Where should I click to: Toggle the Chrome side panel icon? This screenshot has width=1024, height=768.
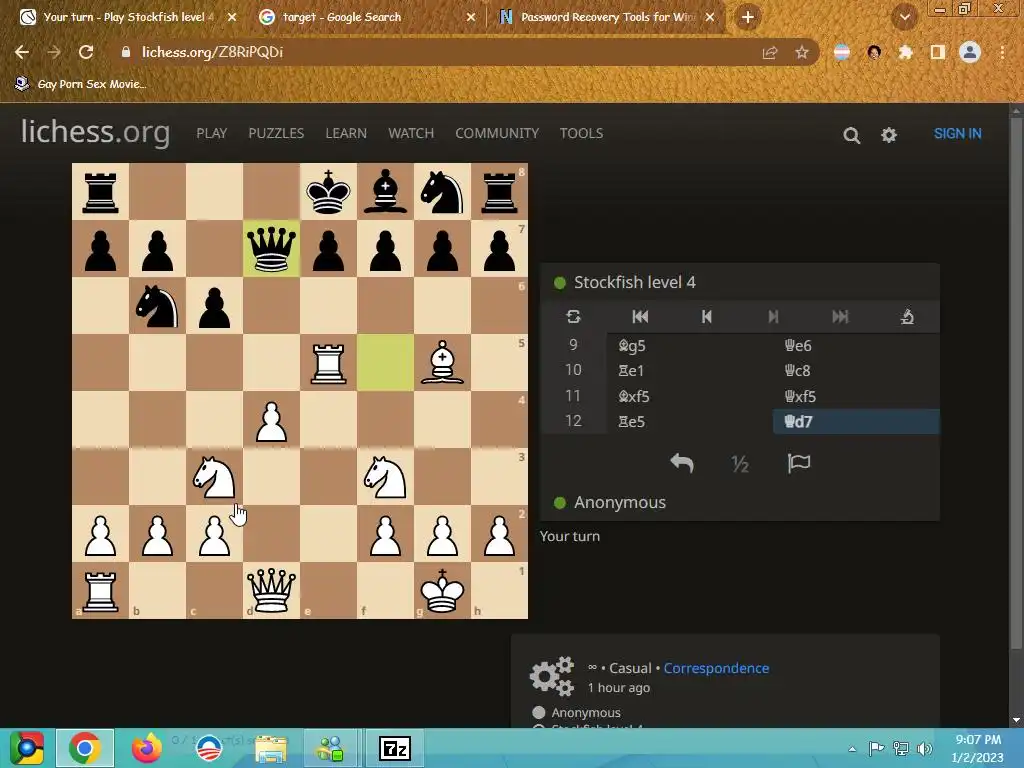(938, 52)
